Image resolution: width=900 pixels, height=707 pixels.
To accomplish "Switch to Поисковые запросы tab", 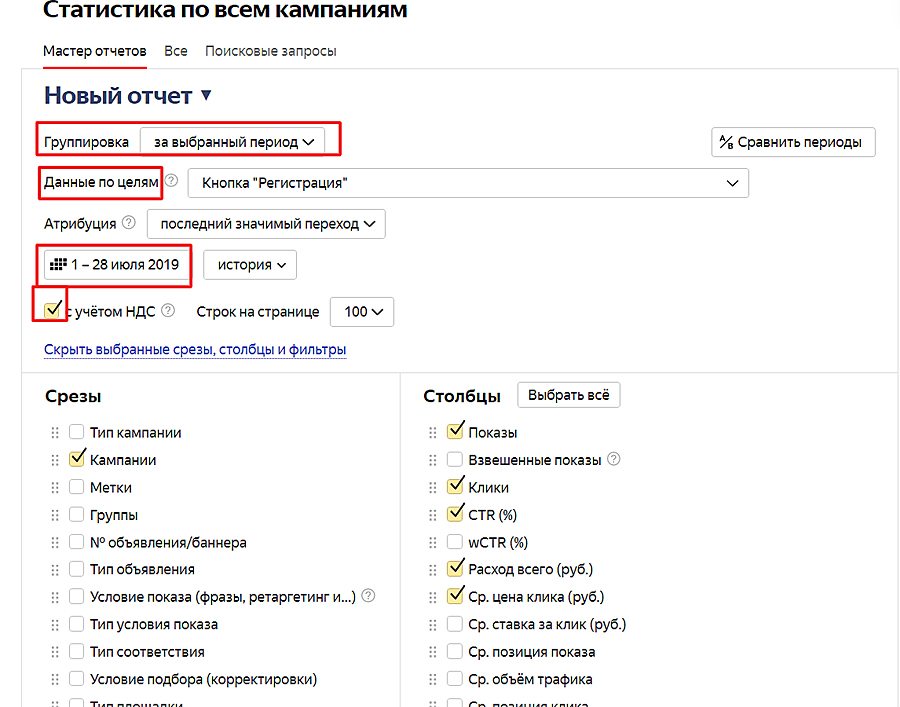I will [x=270, y=51].
